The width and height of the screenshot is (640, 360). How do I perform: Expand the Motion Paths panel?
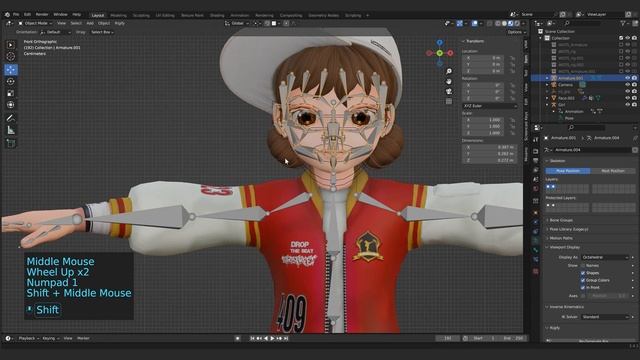[561, 238]
